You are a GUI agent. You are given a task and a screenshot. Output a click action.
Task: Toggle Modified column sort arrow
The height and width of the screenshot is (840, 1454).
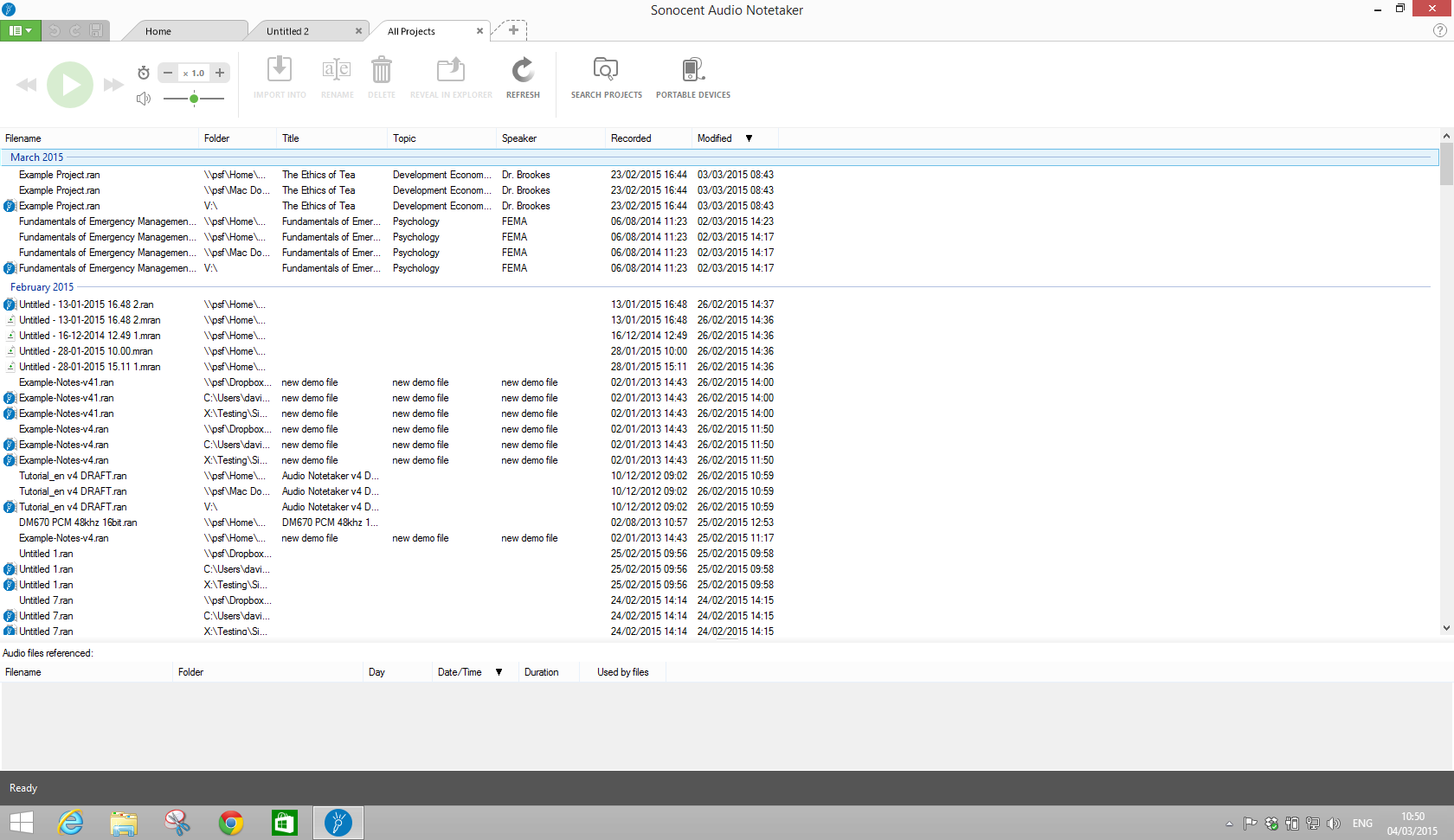750,138
